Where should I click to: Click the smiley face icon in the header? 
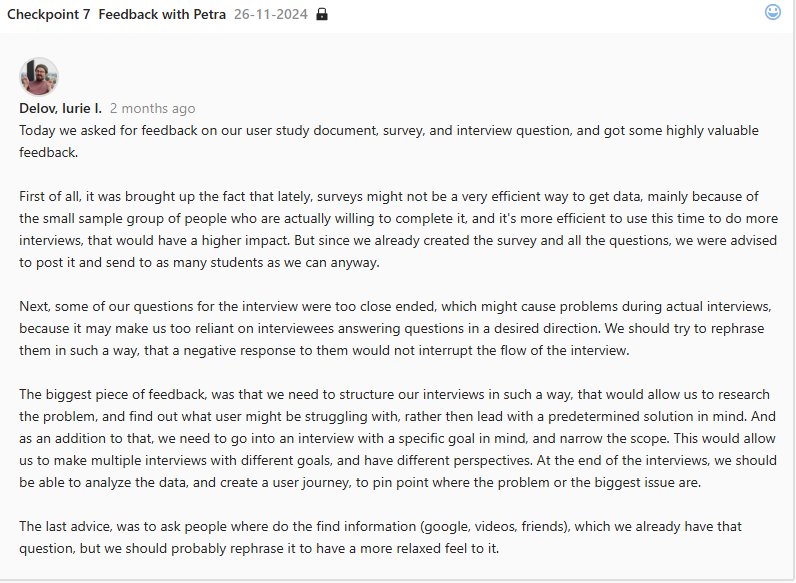(x=773, y=12)
